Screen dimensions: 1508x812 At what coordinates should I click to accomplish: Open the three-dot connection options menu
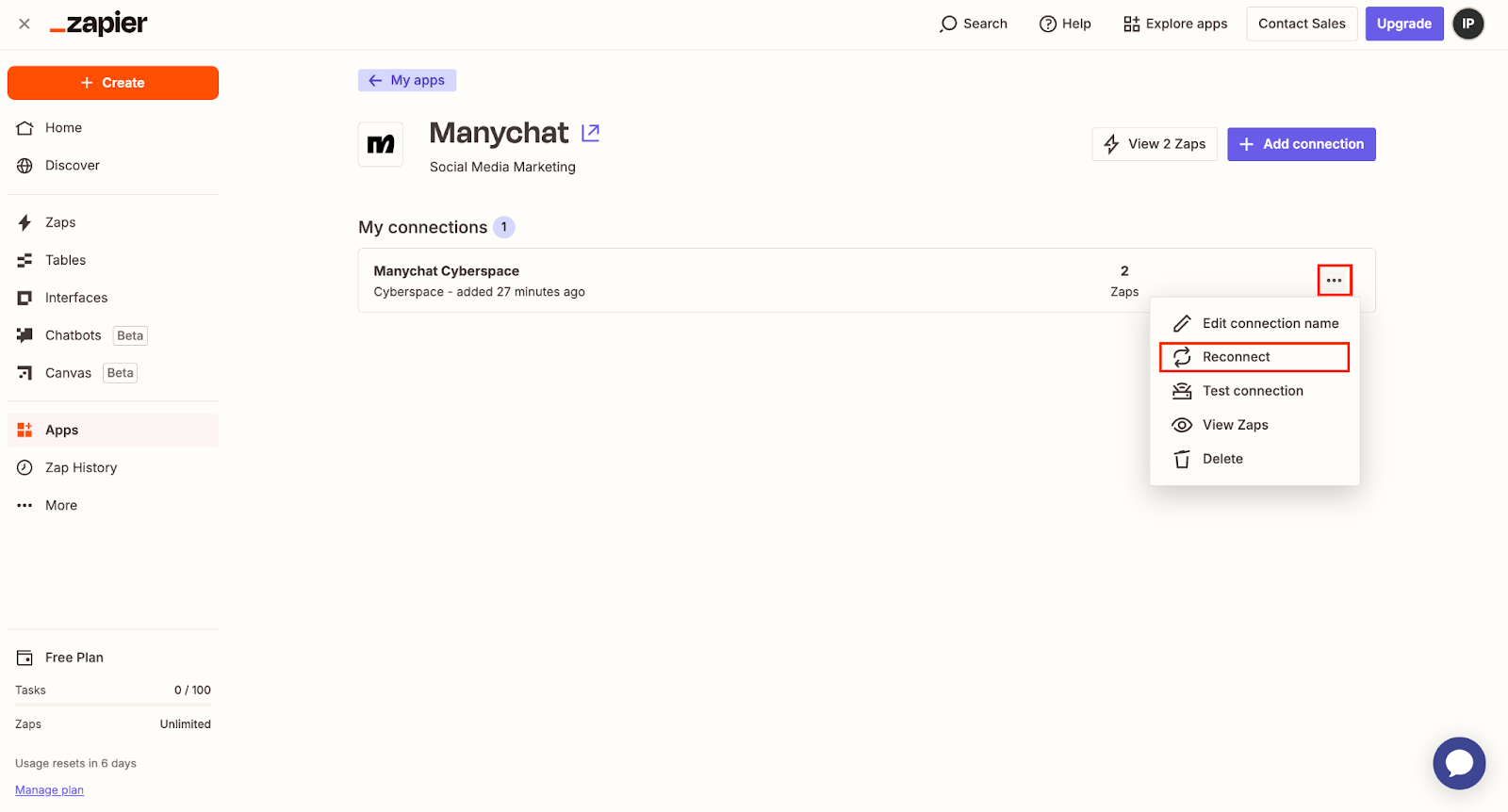click(1334, 280)
